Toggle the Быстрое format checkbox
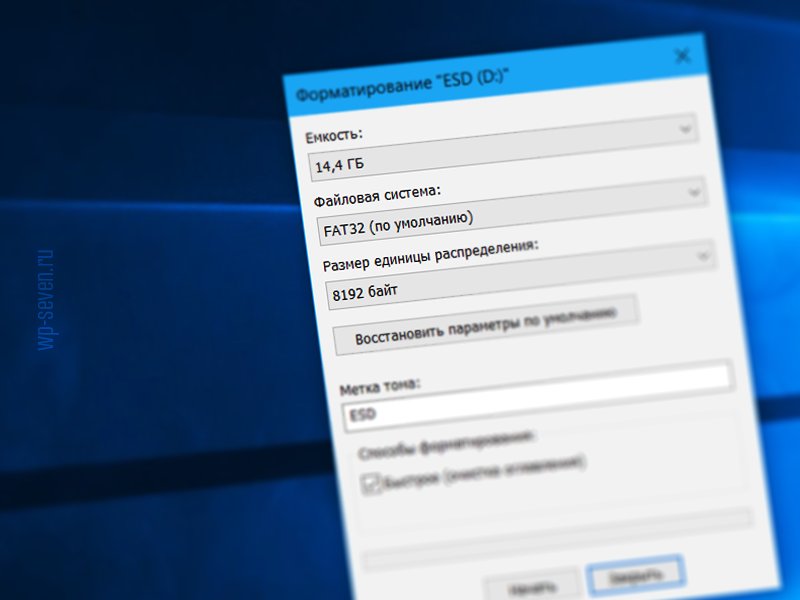The image size is (800, 600). pos(371,483)
